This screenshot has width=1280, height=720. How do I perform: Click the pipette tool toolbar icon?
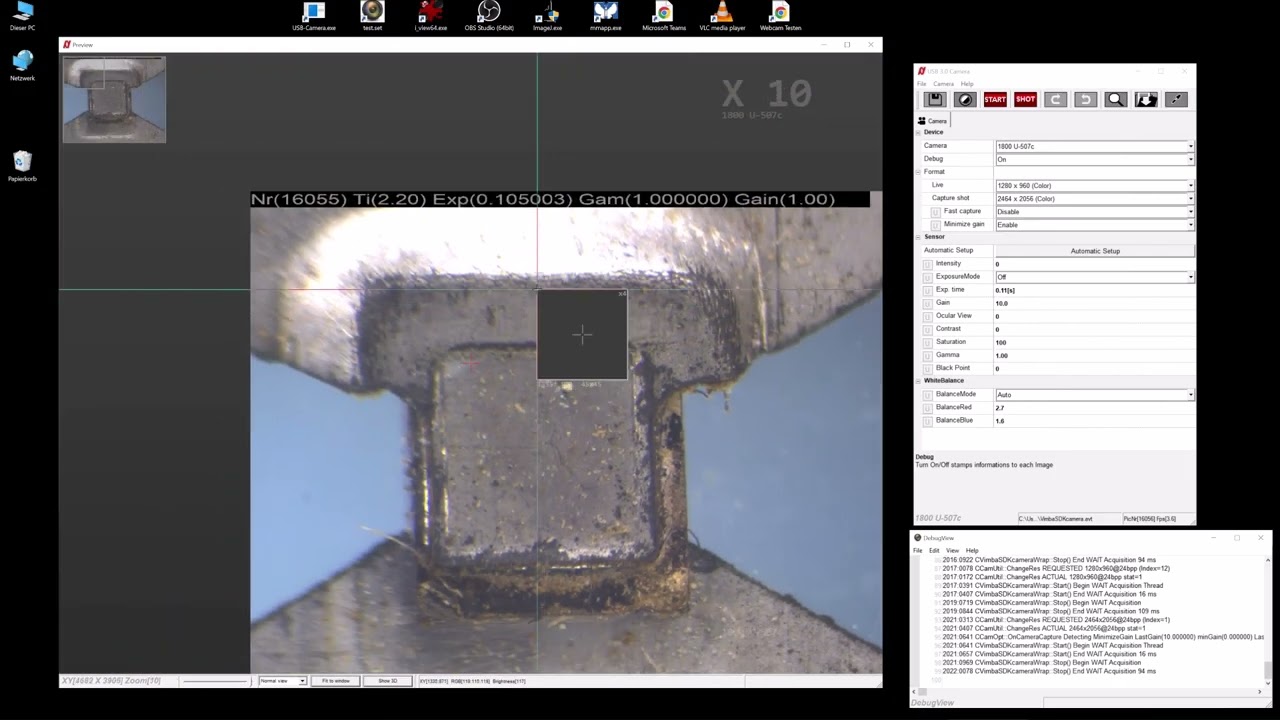pos(1176,99)
